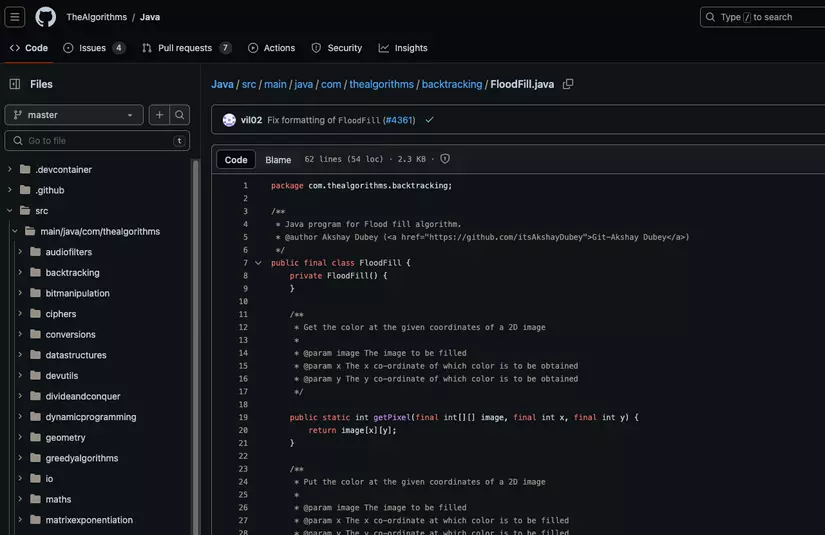Click the add file plus icon
Screen dimensions: 825x535
(159, 115)
